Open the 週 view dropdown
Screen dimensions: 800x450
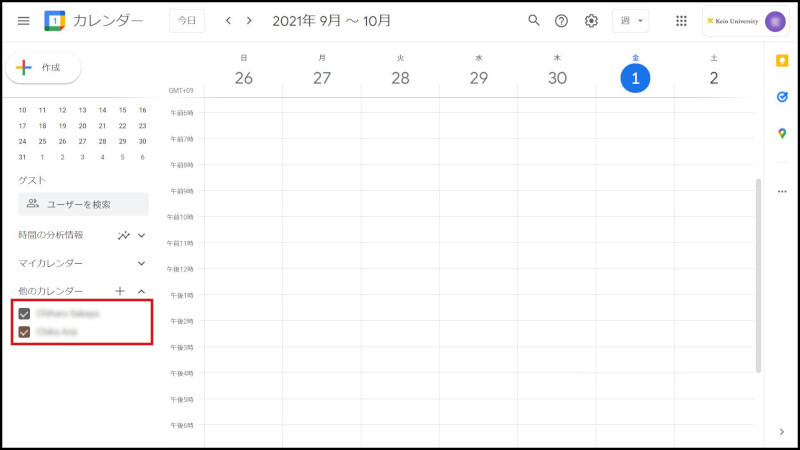630,21
